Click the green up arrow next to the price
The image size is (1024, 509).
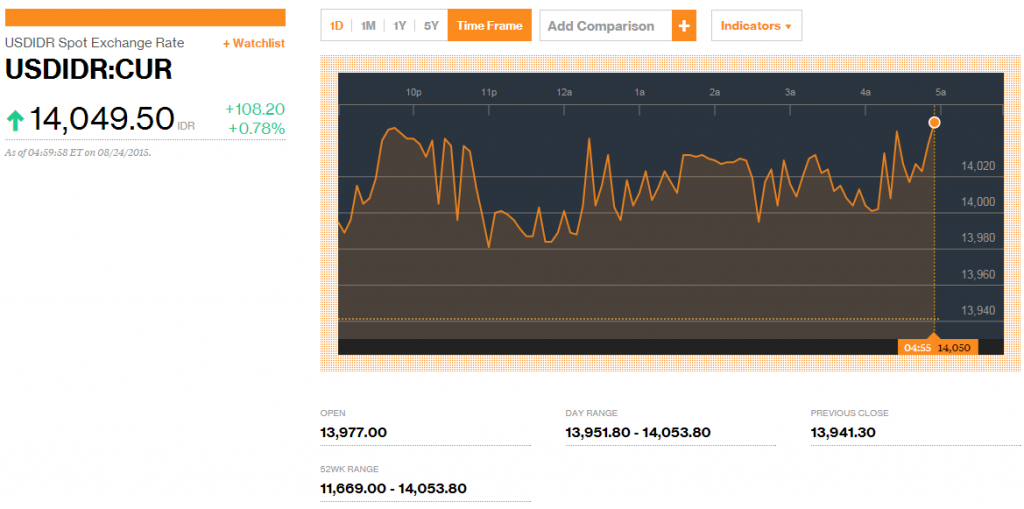tap(15, 121)
